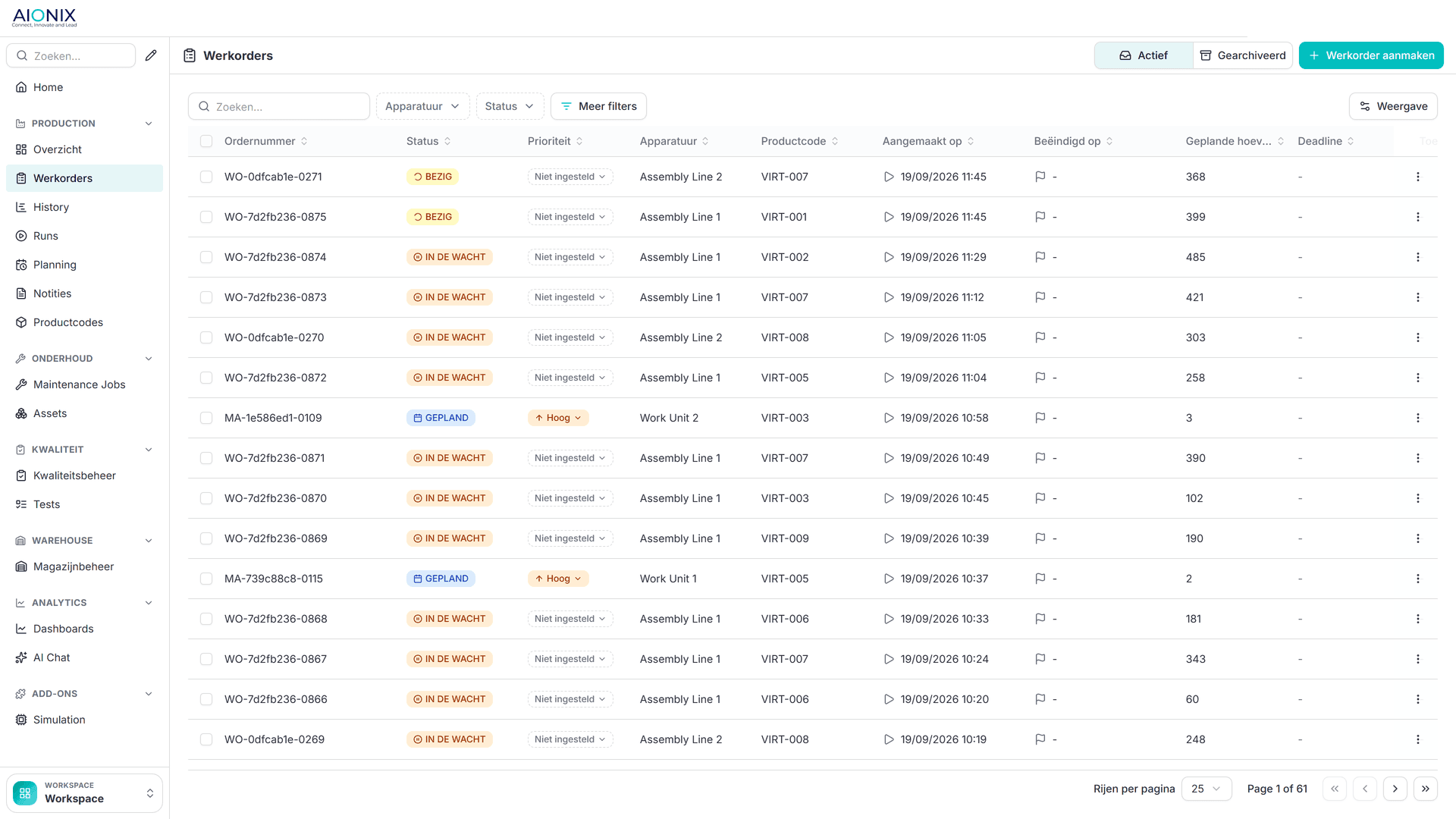Open the Apparatuur filter dropdown
The image size is (1456, 819).
coord(422,106)
